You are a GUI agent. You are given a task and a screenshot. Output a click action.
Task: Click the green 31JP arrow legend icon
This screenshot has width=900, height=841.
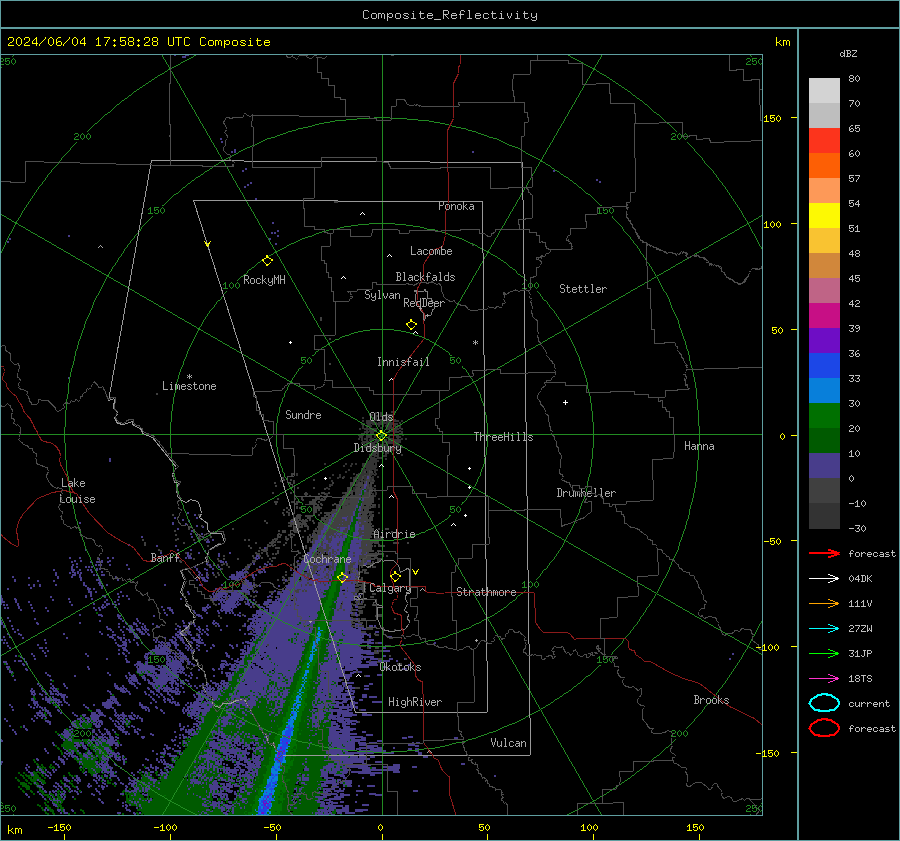pyautogui.click(x=824, y=653)
